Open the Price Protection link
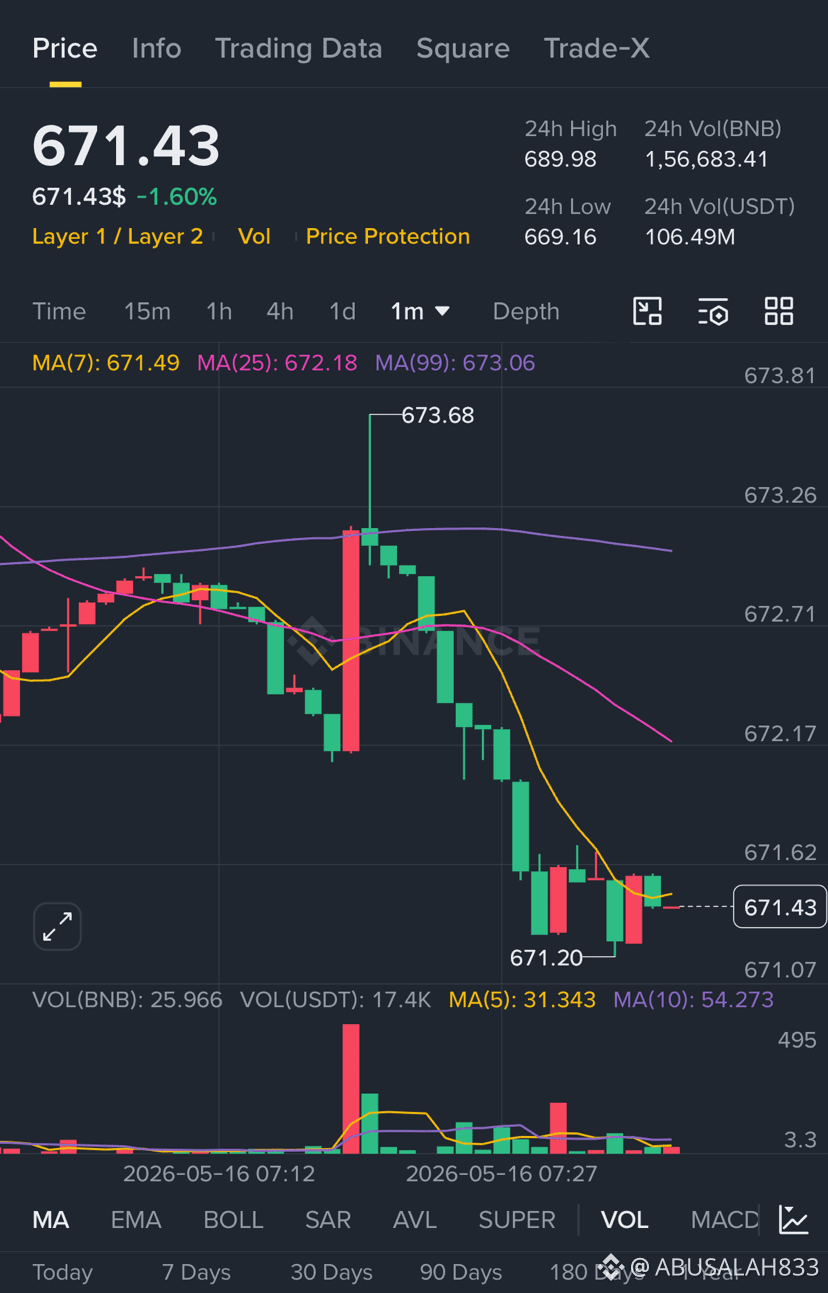 (388, 236)
